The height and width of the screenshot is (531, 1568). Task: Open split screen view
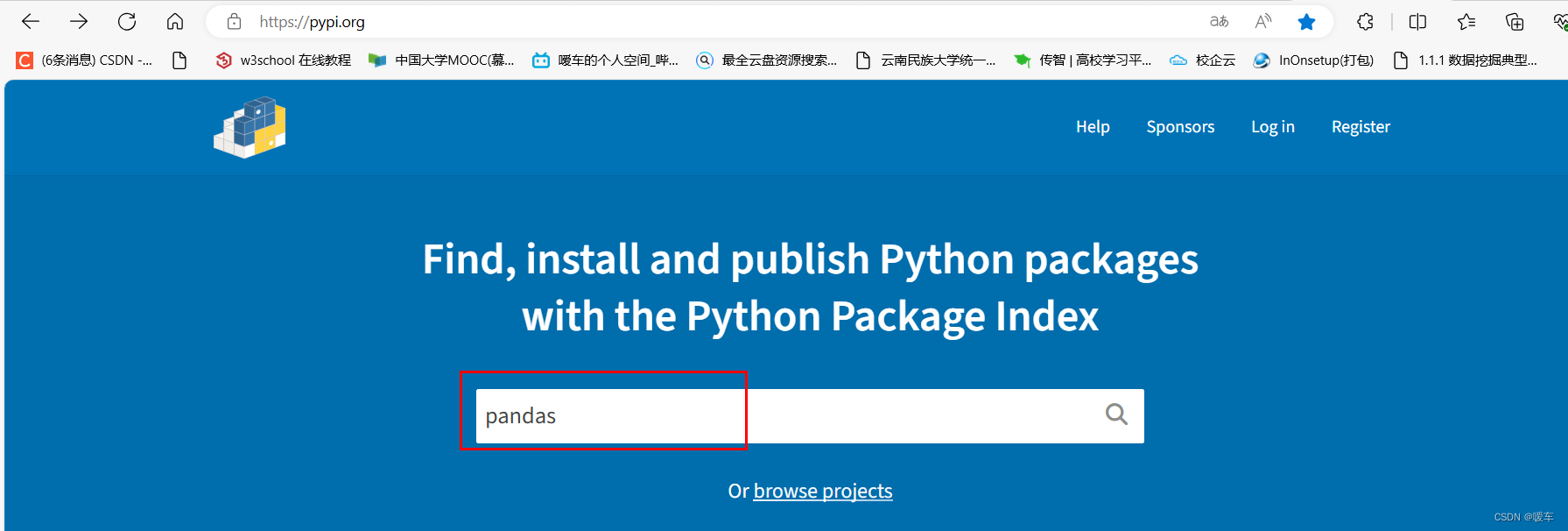click(1418, 22)
